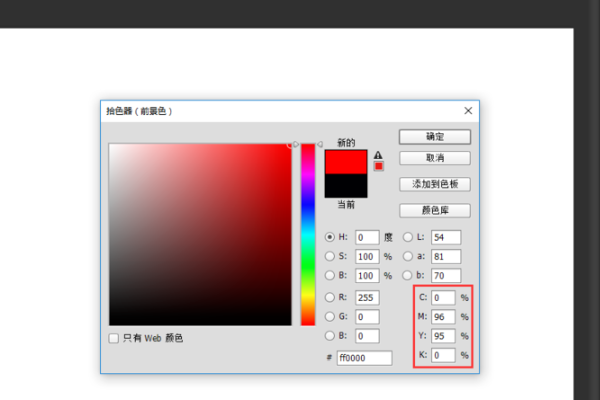Click the 添加到色板 button
This screenshot has width=600, height=400.
(x=434, y=184)
